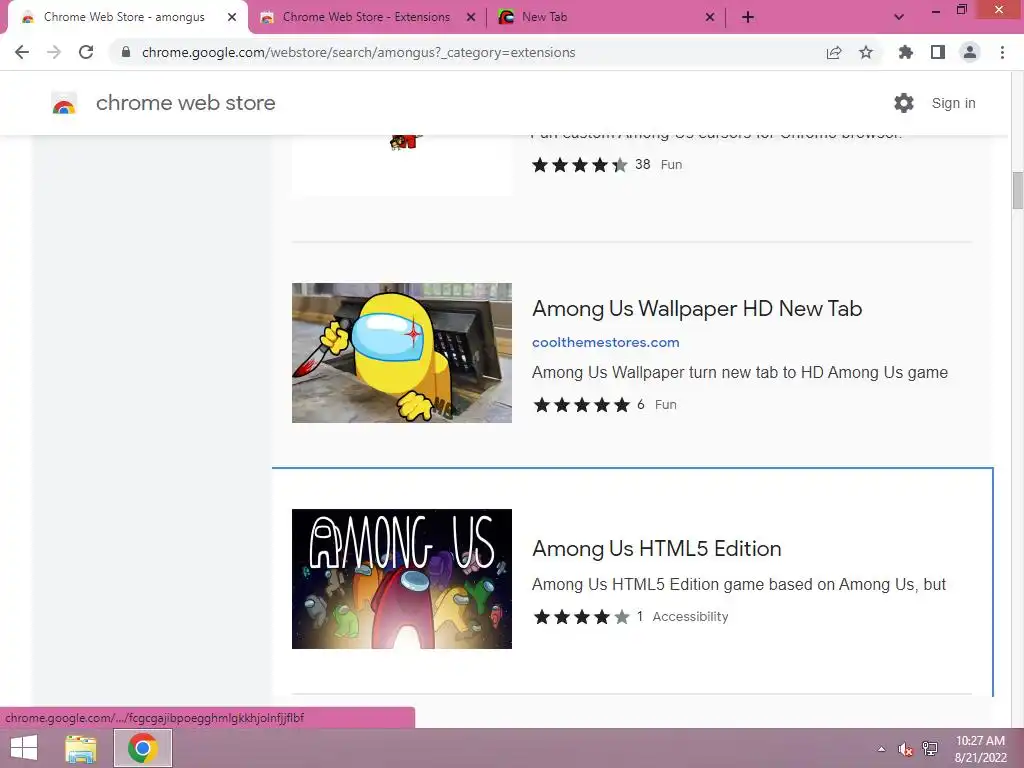The width and height of the screenshot is (1024, 768).
Task: Click the star rating with 38 reviews
Action: [580, 165]
